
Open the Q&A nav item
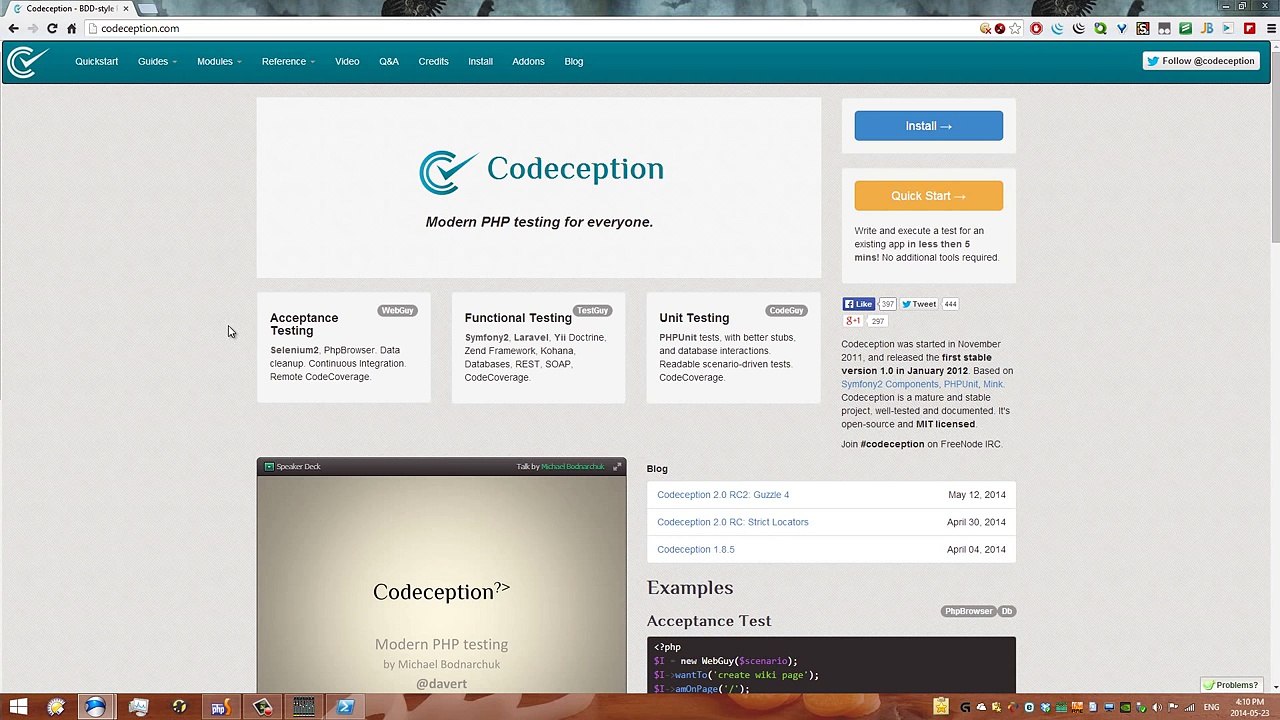pos(389,62)
